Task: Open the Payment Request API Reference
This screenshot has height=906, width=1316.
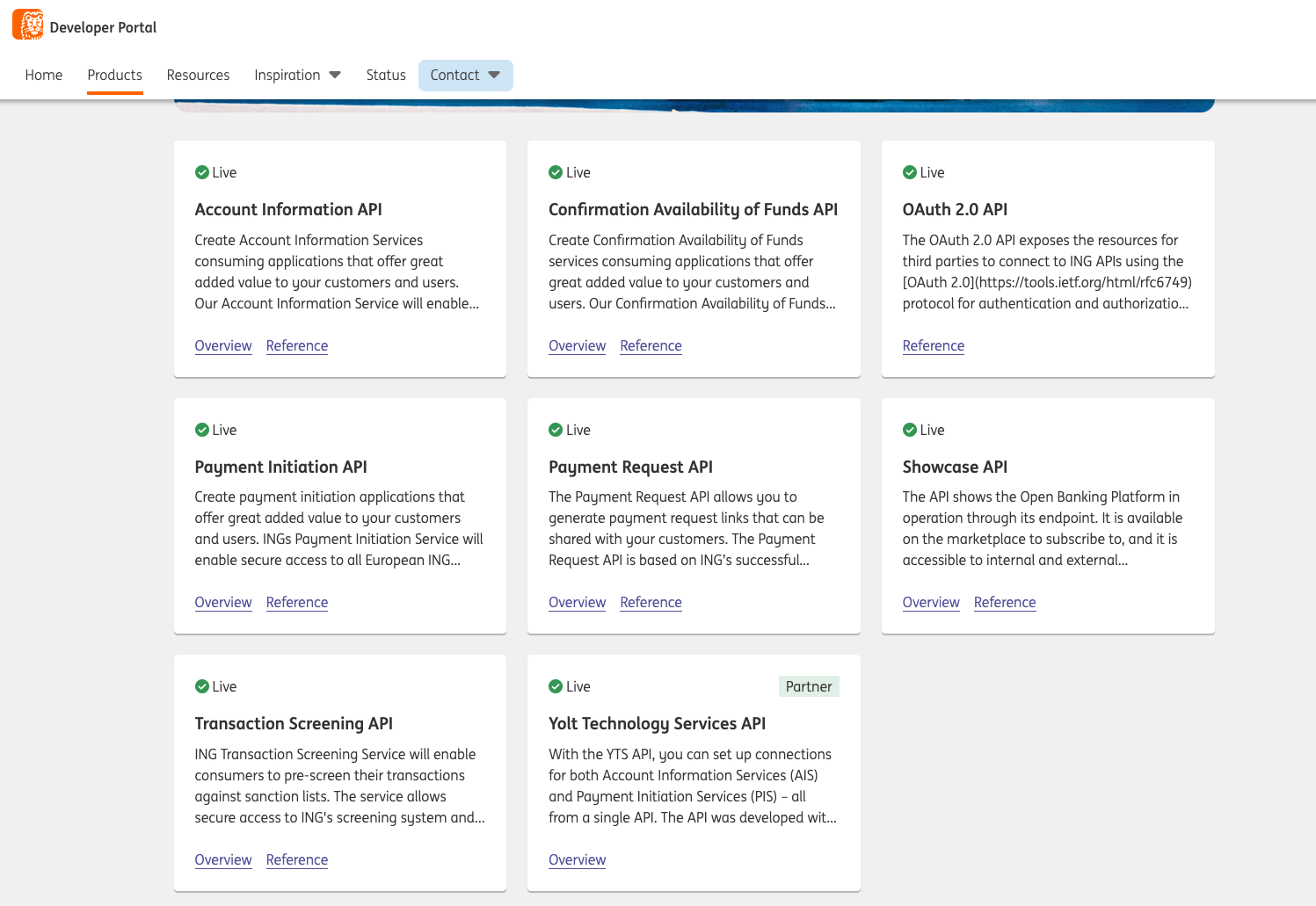Action: point(651,602)
